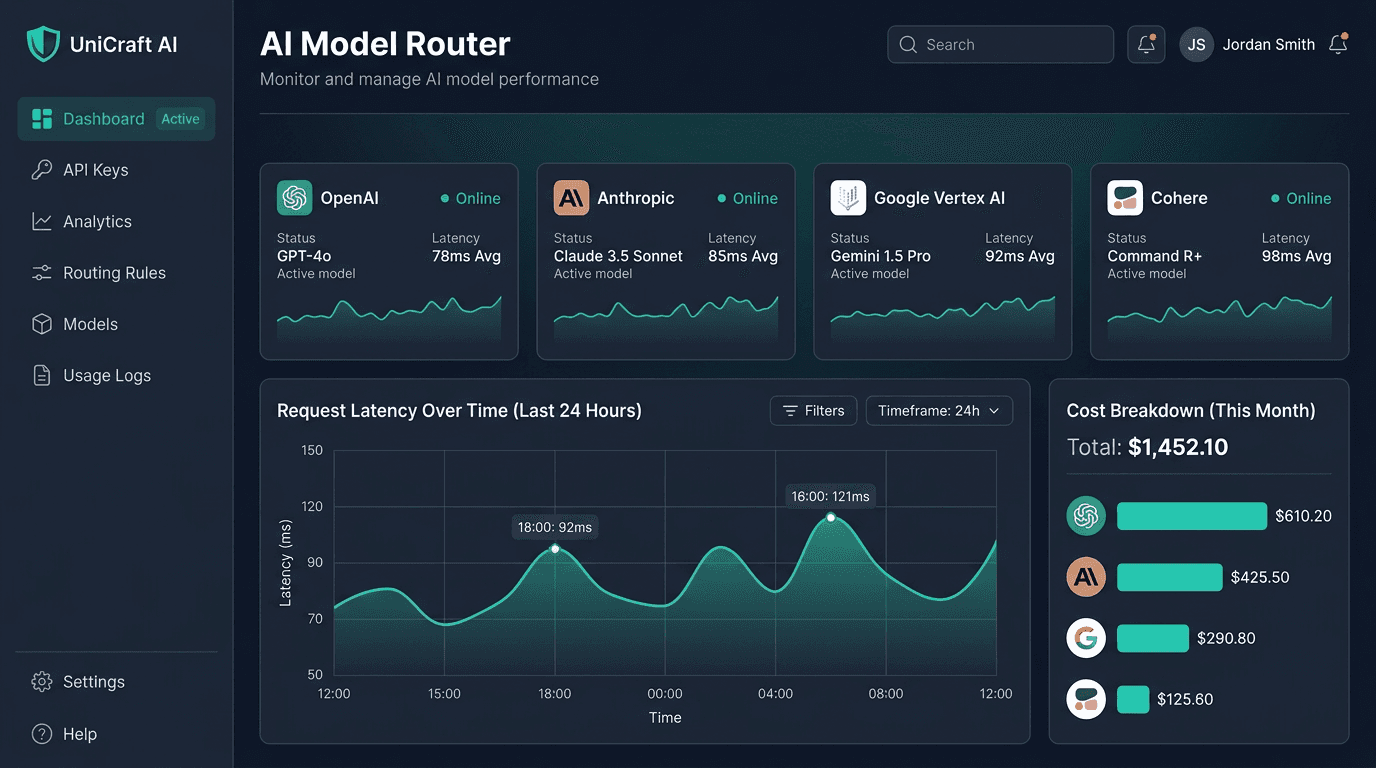Open the notification bell near search
The image size is (1376, 768).
point(1146,44)
